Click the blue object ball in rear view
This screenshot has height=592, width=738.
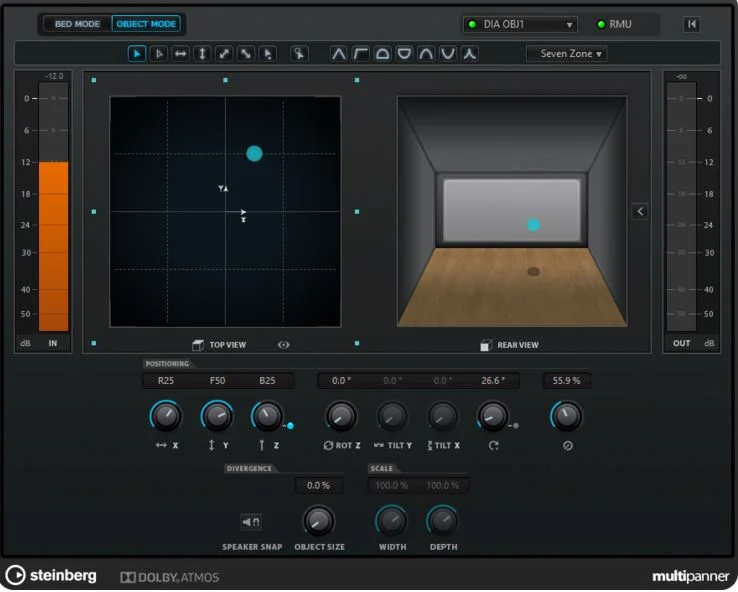533,225
